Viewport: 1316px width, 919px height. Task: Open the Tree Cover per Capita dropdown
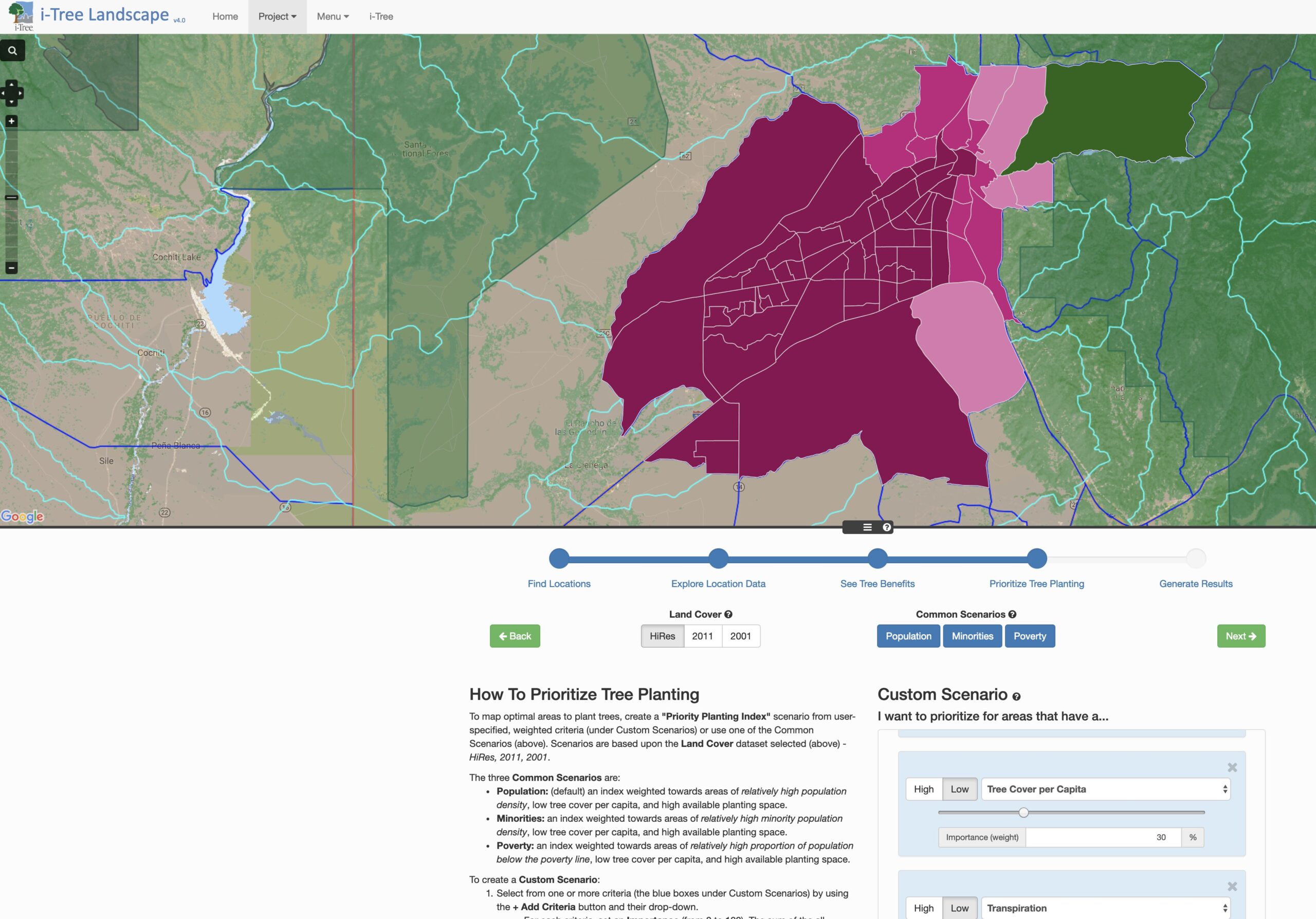(1105, 789)
